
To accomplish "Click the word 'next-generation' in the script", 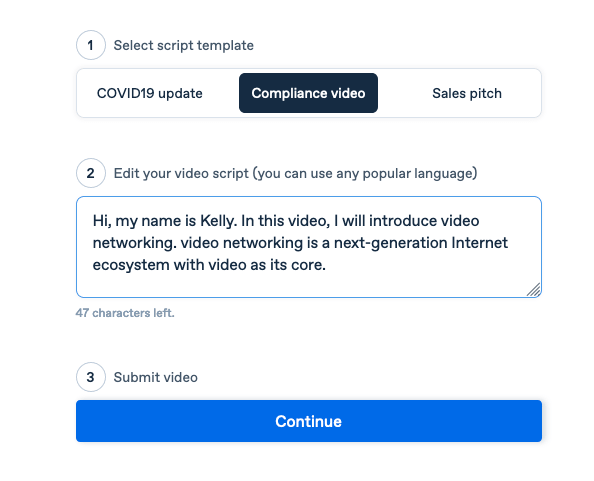I will (x=390, y=243).
